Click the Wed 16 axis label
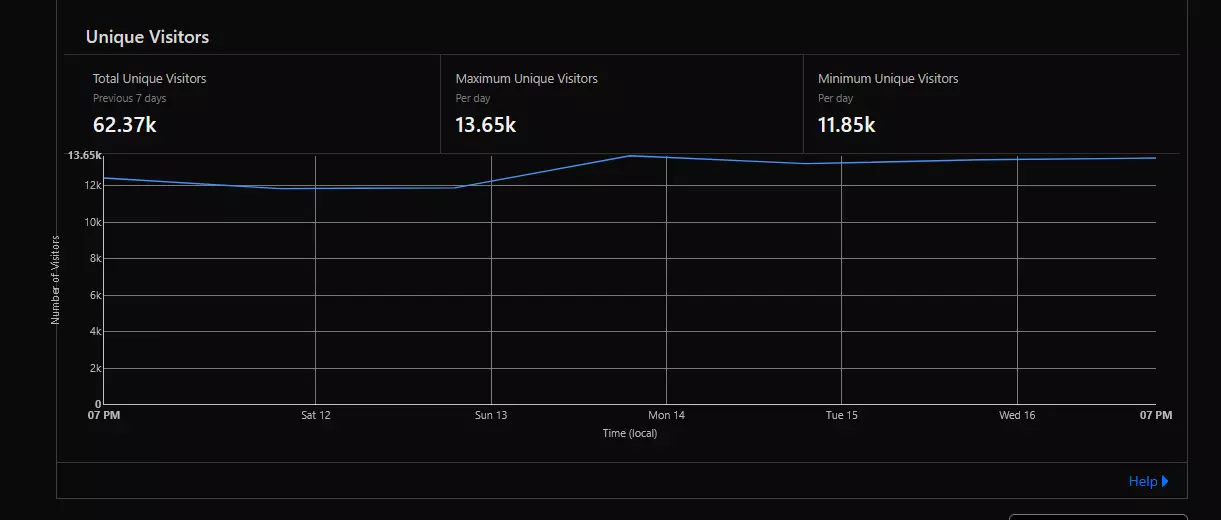1221x520 pixels. [x=1017, y=415]
